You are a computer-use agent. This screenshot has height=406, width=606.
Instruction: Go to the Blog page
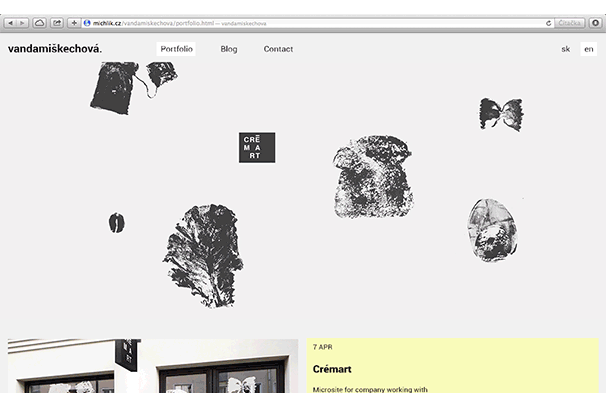click(x=229, y=49)
